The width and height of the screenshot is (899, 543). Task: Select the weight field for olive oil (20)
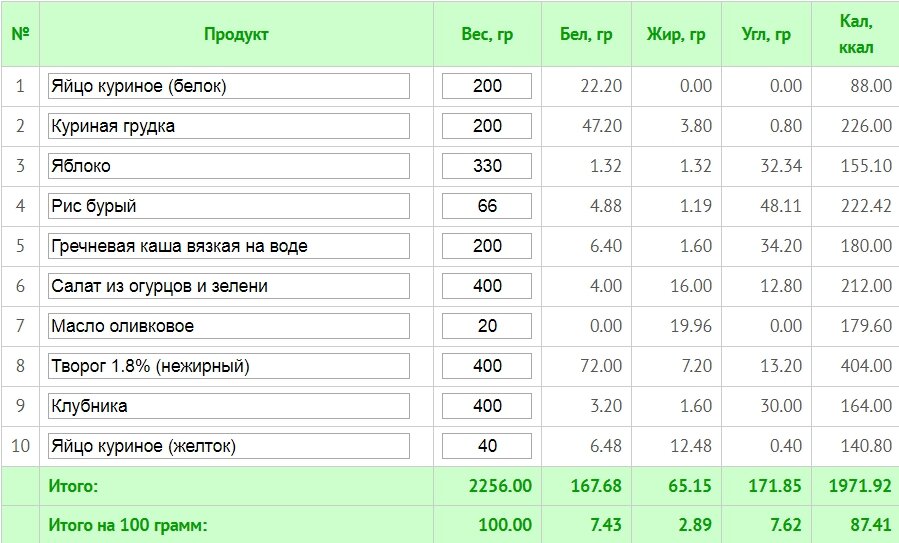pos(487,326)
